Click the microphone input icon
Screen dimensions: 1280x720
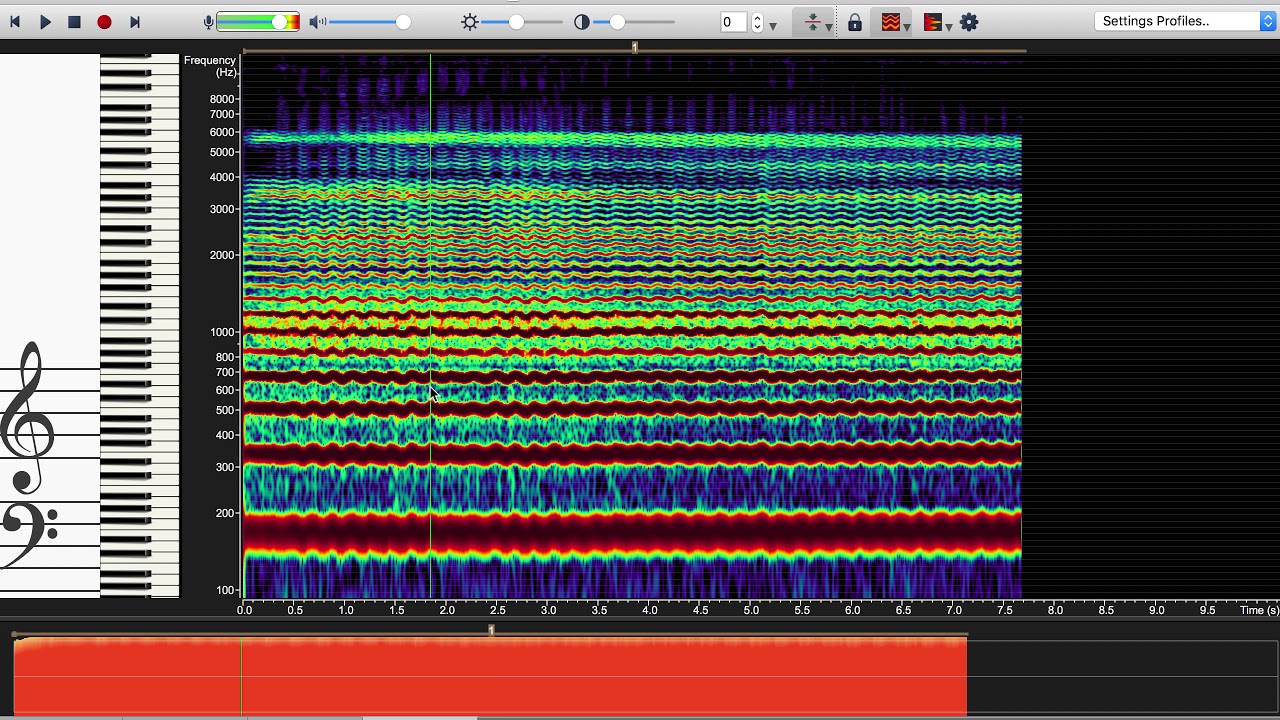click(x=208, y=22)
